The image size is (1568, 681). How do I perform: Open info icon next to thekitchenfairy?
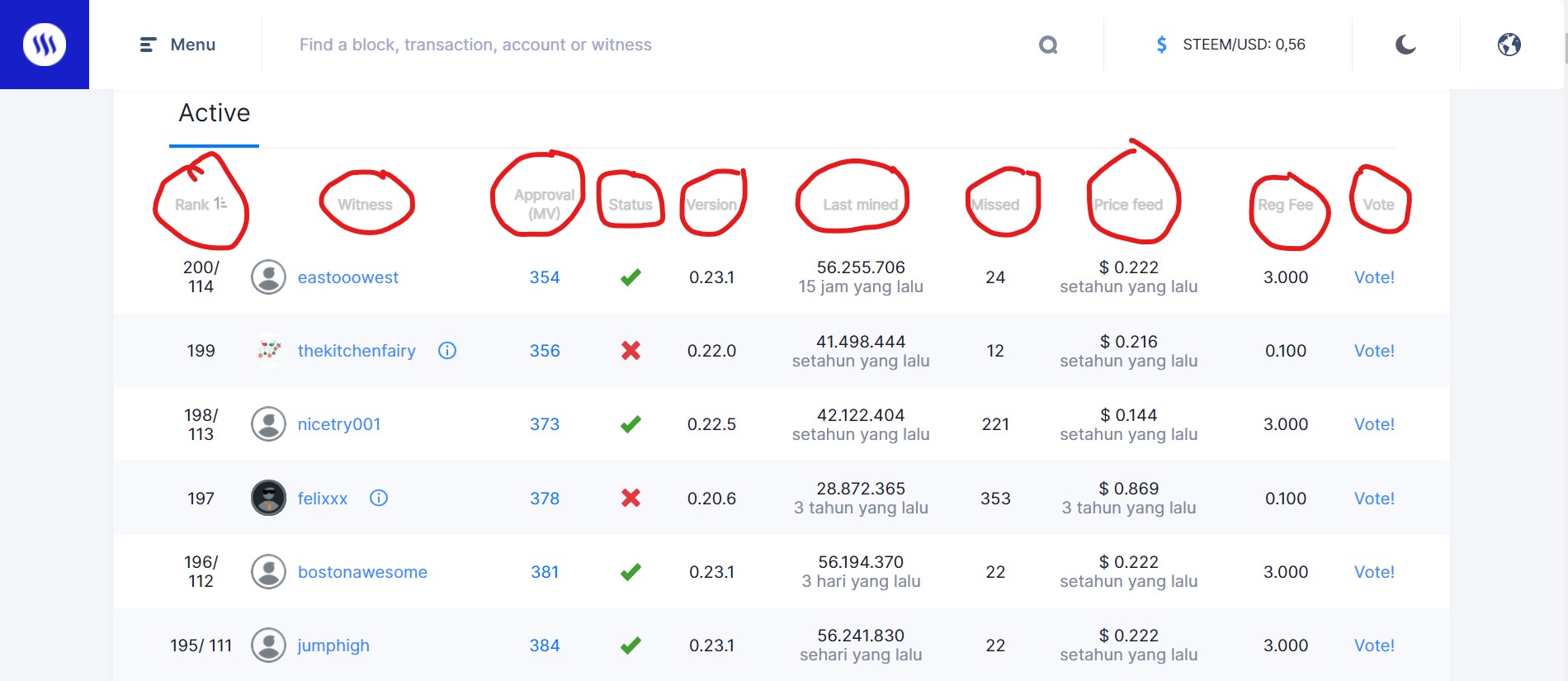point(447,351)
